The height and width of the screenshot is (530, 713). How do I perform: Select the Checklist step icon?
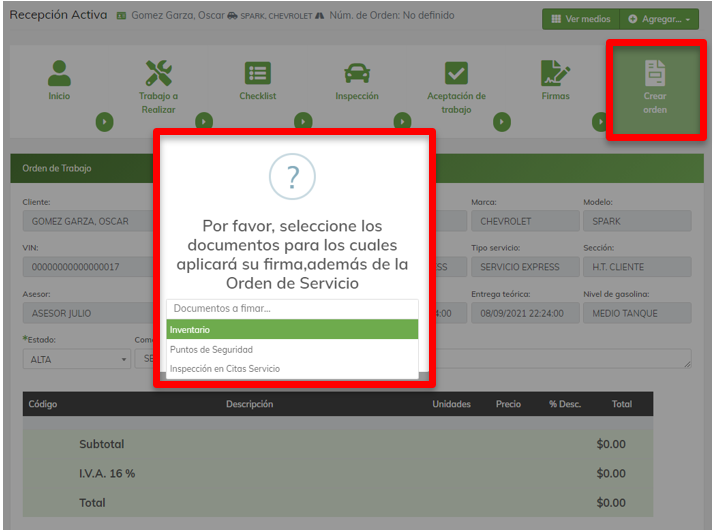(257, 73)
